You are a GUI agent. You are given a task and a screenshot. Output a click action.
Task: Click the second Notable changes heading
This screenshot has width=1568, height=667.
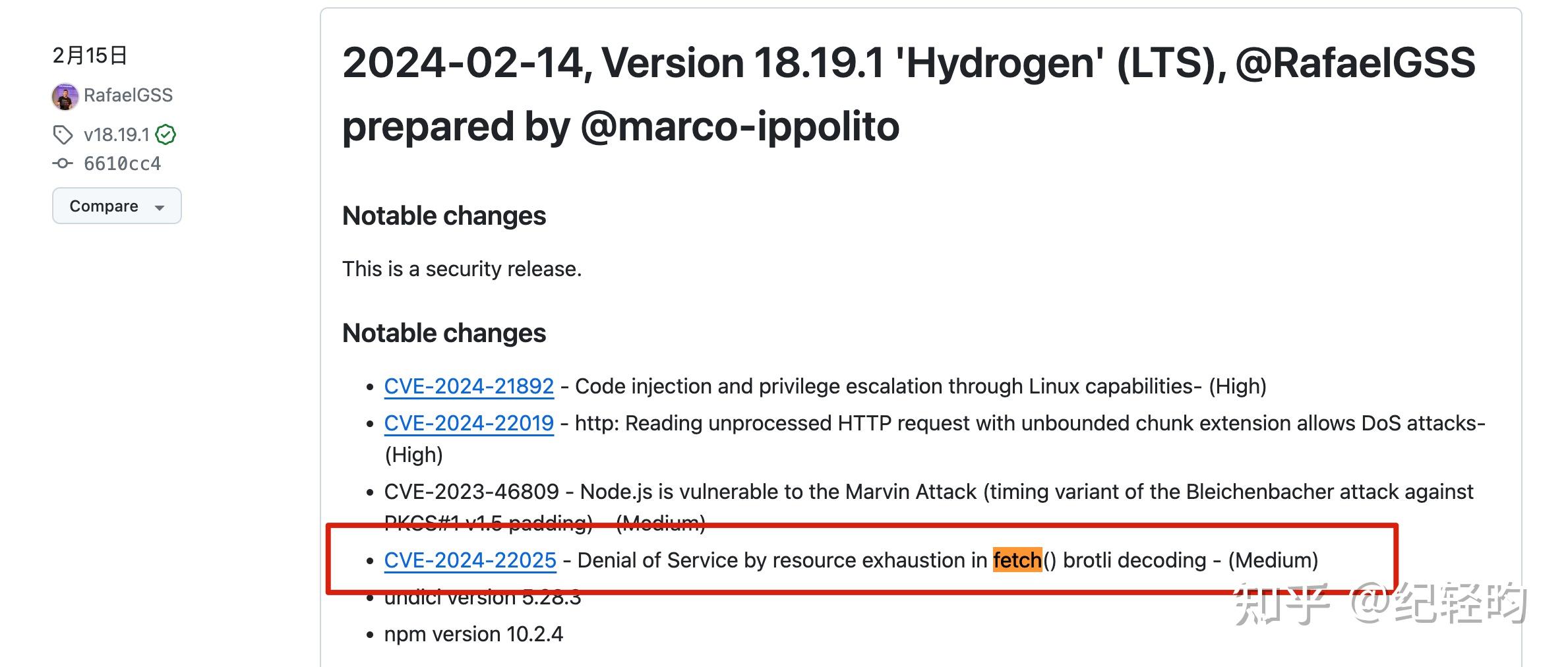[x=444, y=333]
